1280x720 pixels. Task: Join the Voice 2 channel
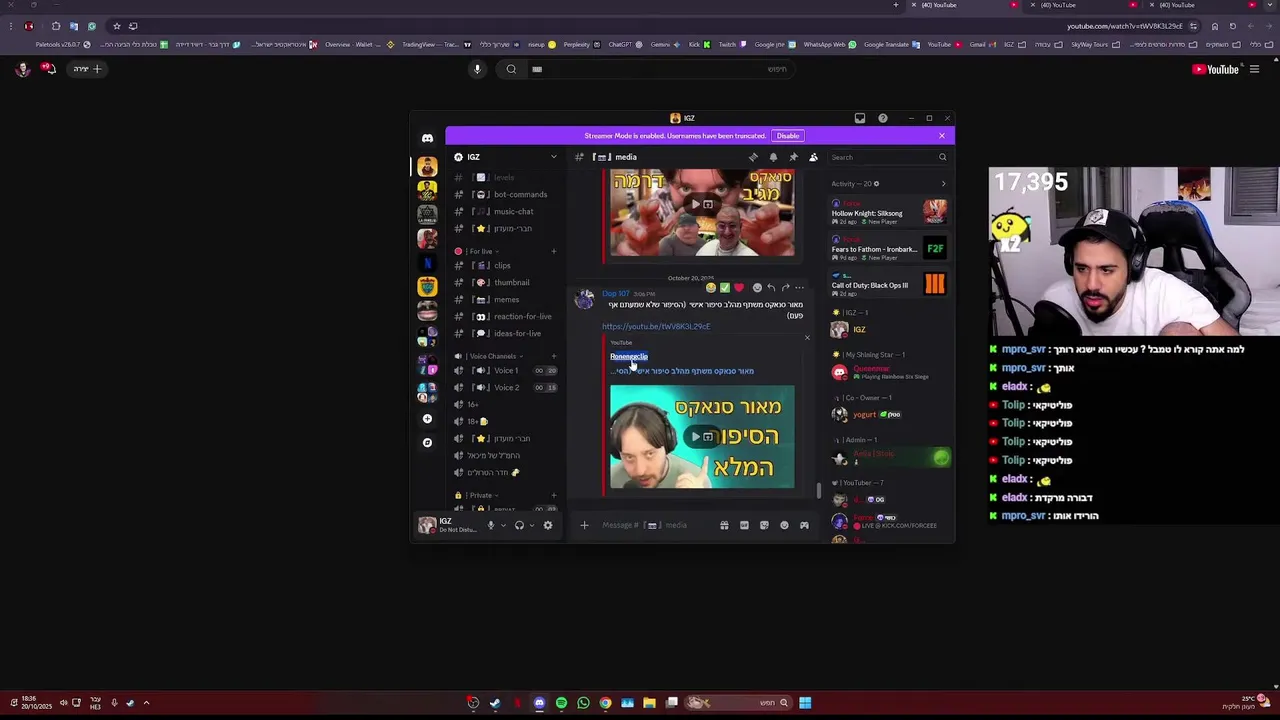506,388
